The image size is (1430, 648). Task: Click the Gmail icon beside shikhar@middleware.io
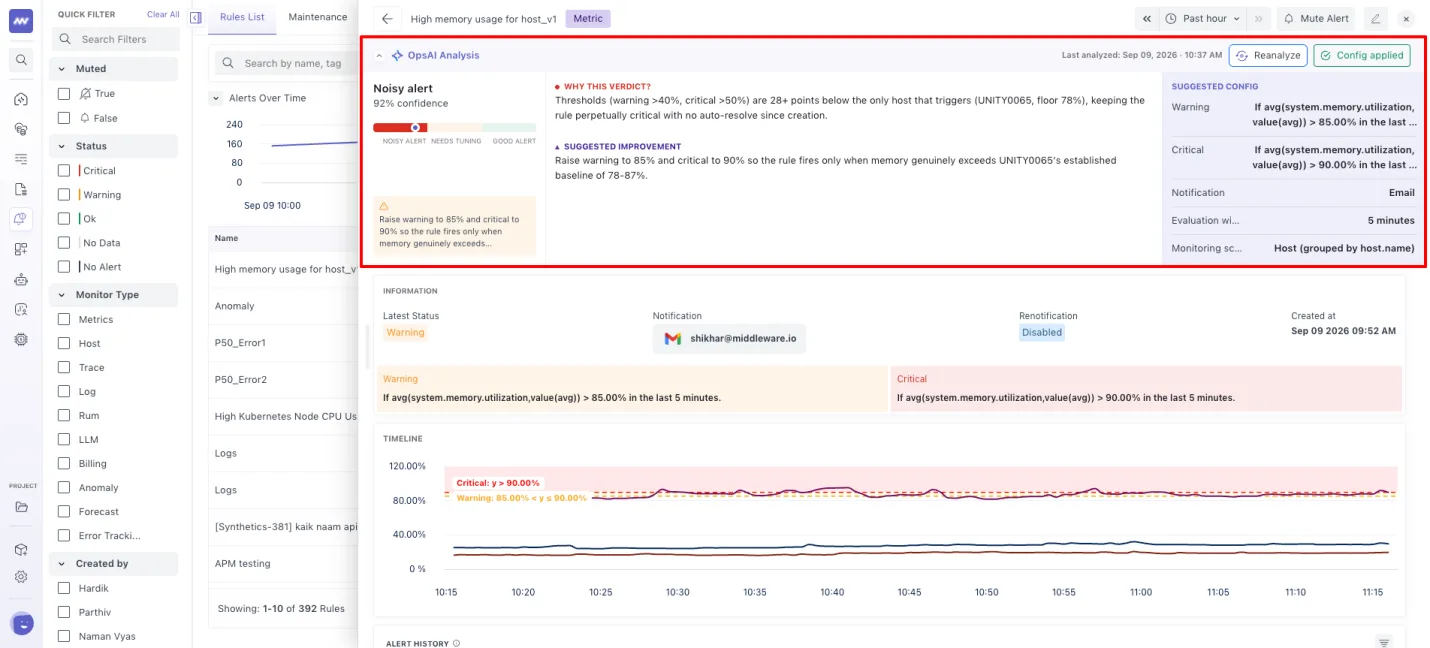[672, 339]
